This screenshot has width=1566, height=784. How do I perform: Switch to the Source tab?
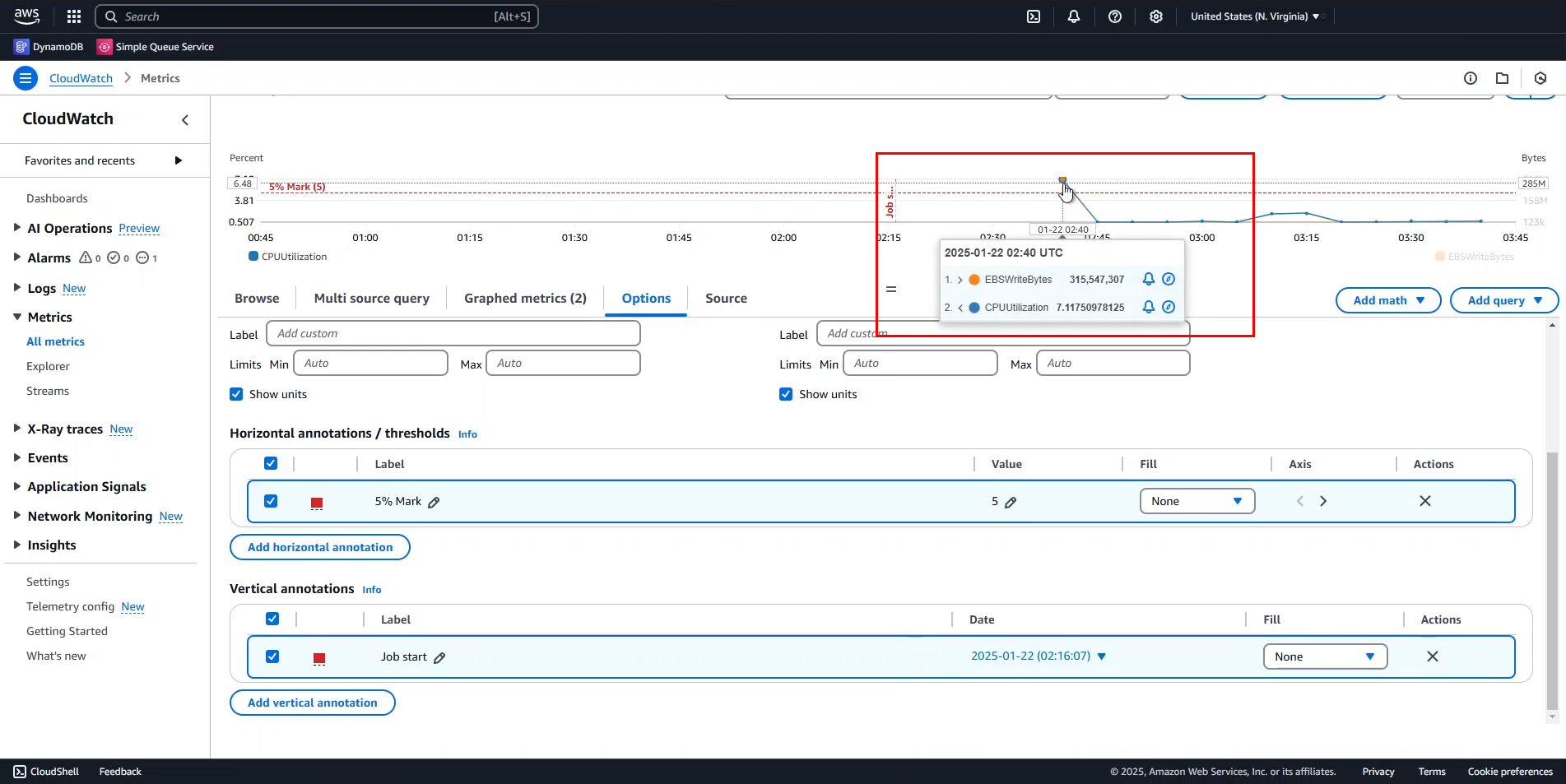[726, 299]
